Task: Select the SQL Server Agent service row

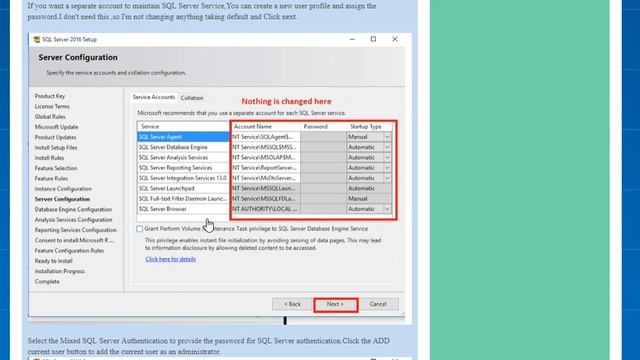Action: [x=183, y=137]
